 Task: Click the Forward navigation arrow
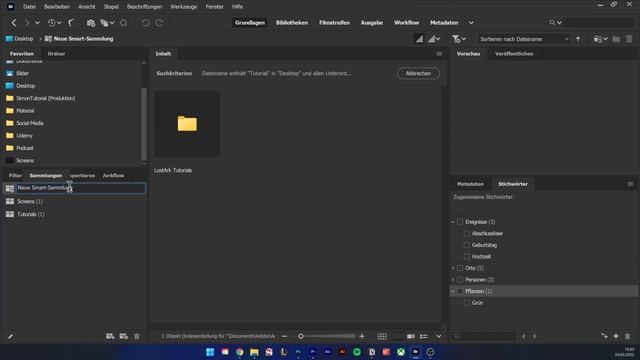pos(27,23)
